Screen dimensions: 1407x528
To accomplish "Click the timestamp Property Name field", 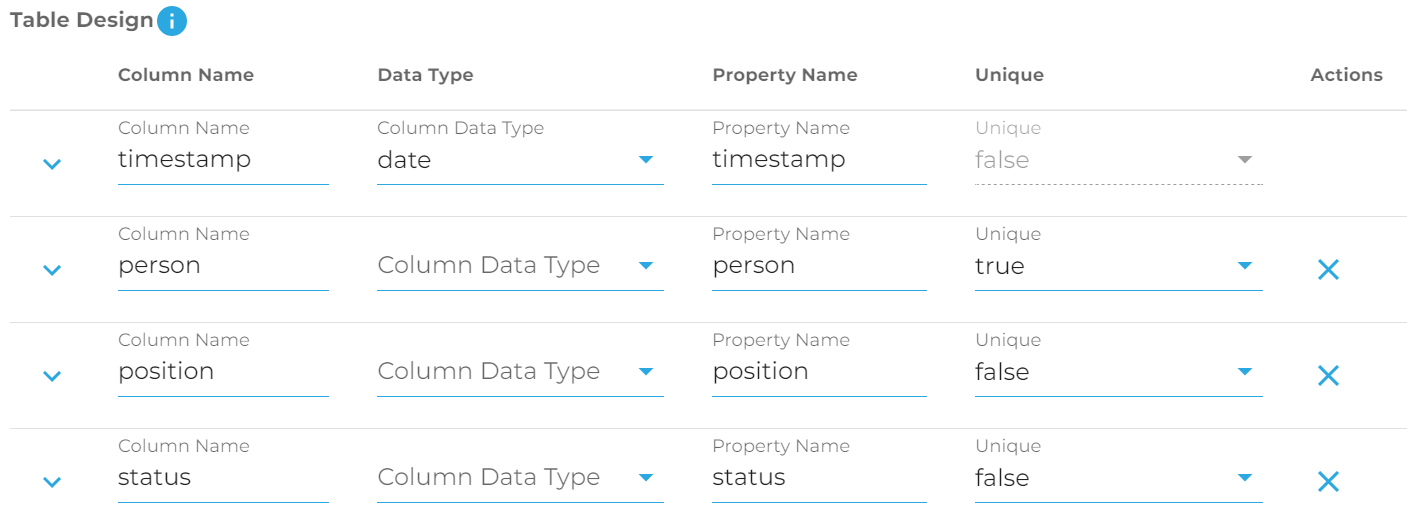I will pyautogui.click(x=818, y=160).
